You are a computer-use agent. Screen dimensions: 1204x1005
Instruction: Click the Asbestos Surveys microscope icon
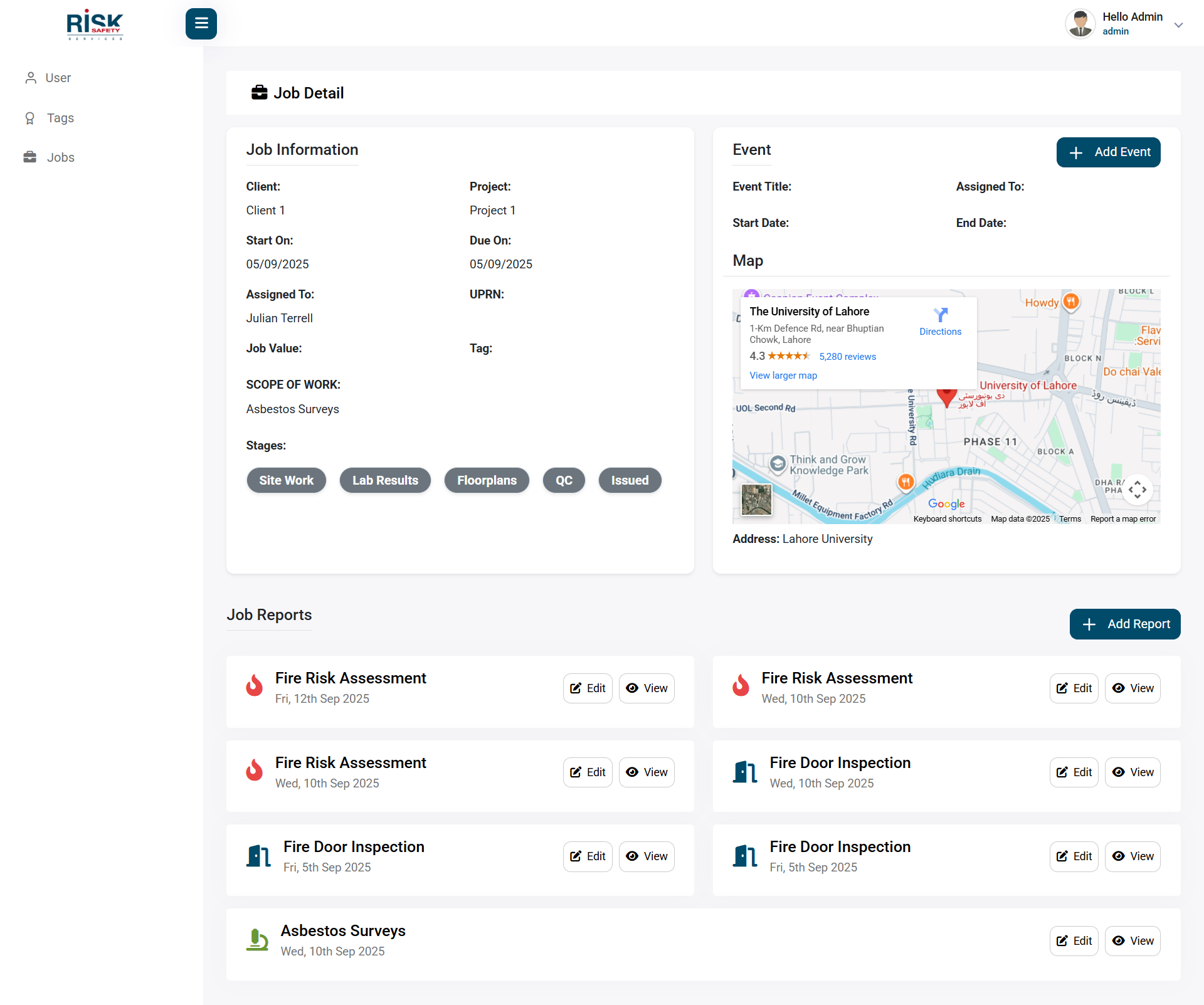(x=257, y=940)
